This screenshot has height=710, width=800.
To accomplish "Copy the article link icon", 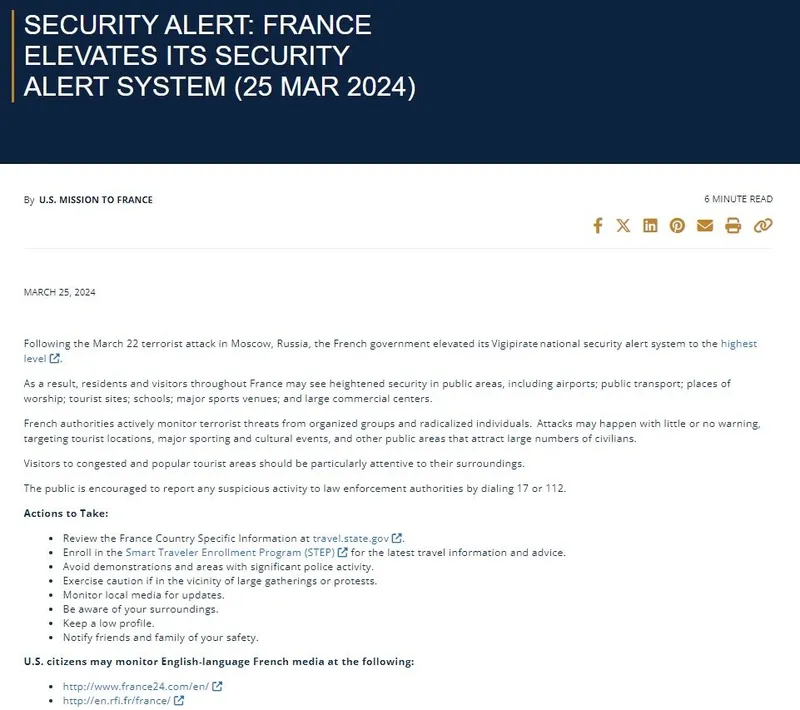I will click(x=763, y=226).
